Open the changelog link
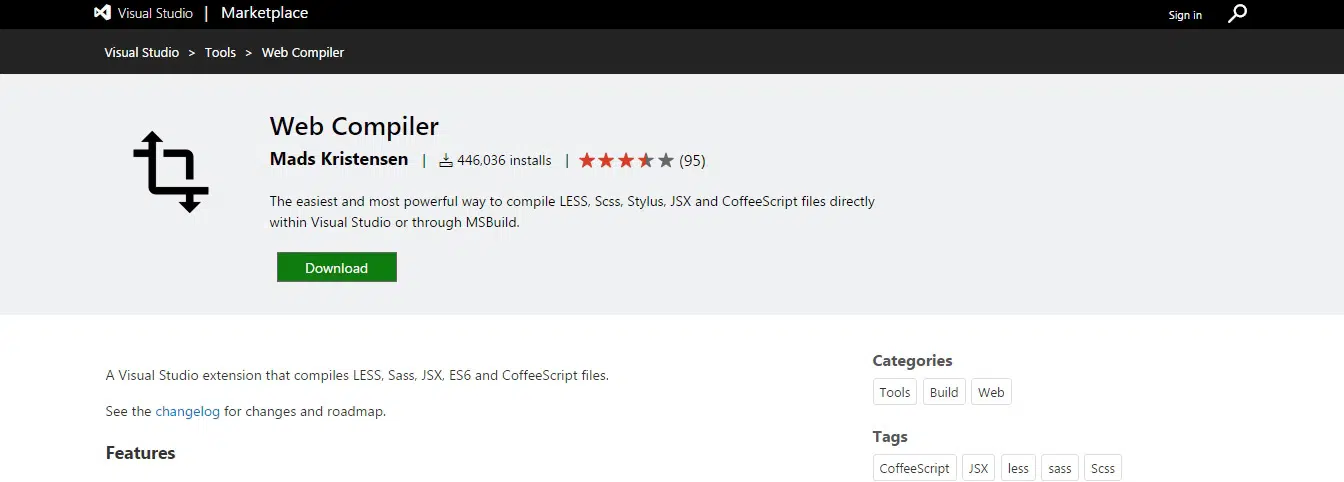This screenshot has height=482, width=1344. click(187, 411)
